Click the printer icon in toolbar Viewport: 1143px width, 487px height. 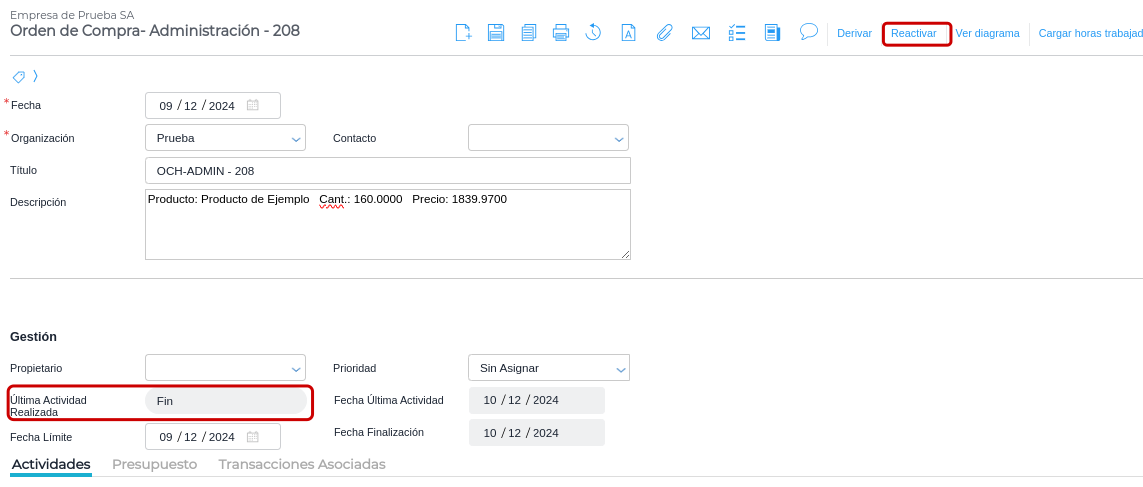click(x=561, y=33)
